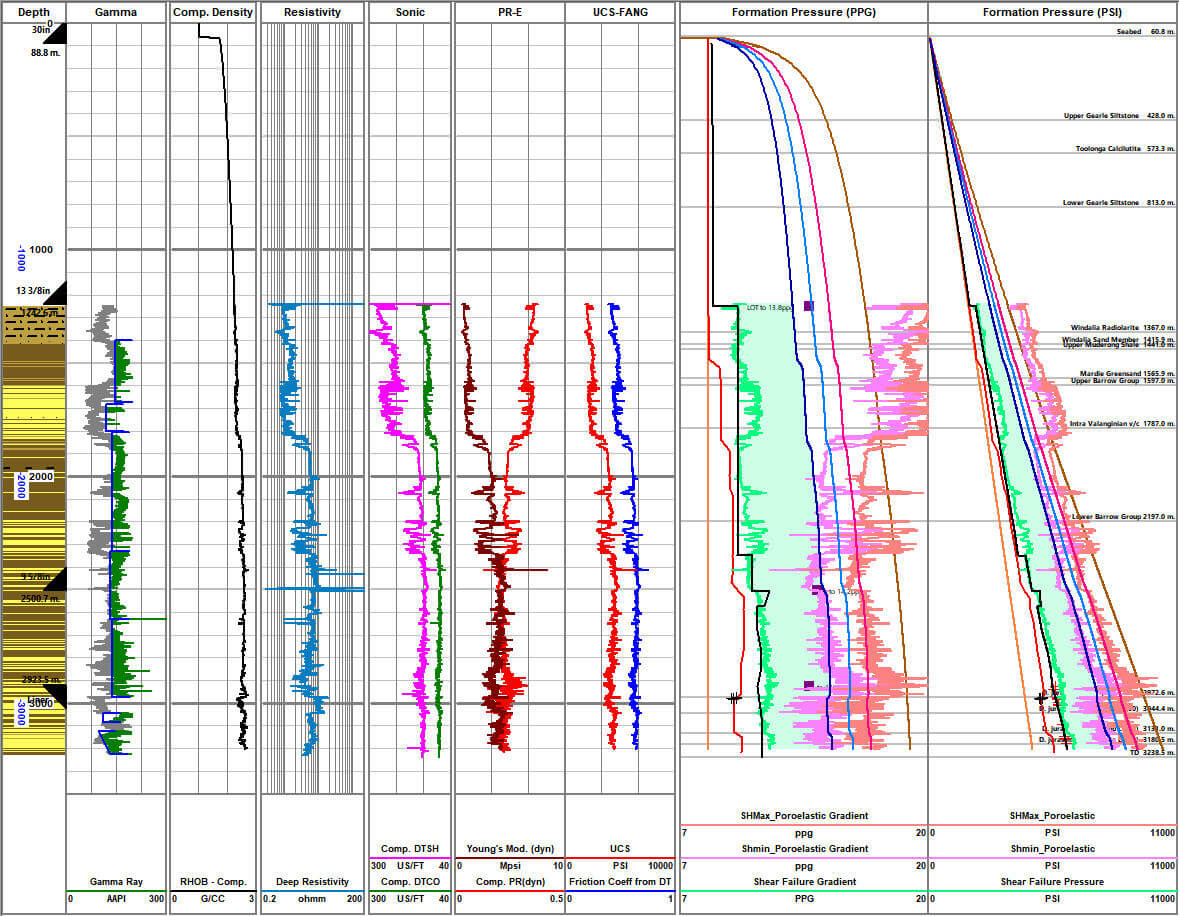Click the ohmm unit under Deep Resistivity

tap(311, 899)
